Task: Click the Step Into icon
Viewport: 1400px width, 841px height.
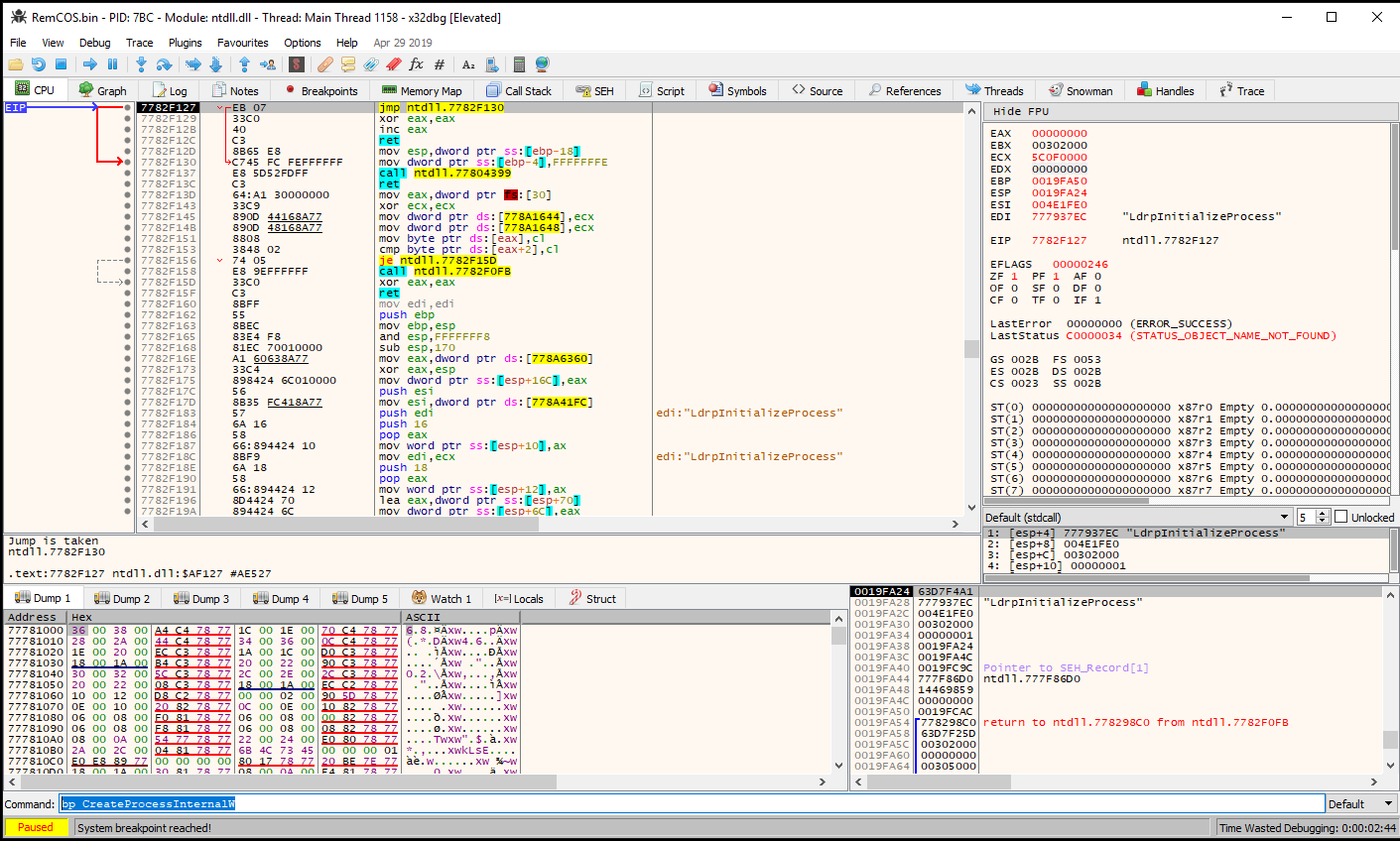Action: [x=141, y=64]
